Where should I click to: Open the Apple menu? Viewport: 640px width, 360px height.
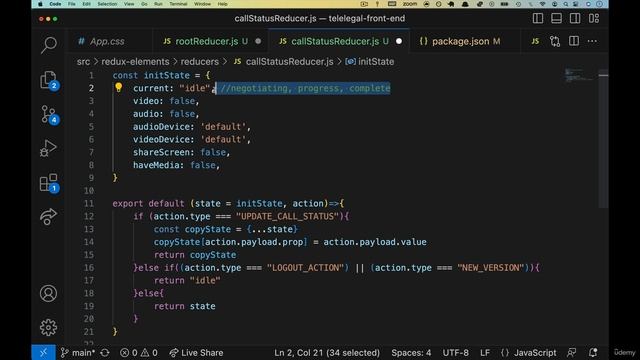pyautogui.click(x=40, y=4)
